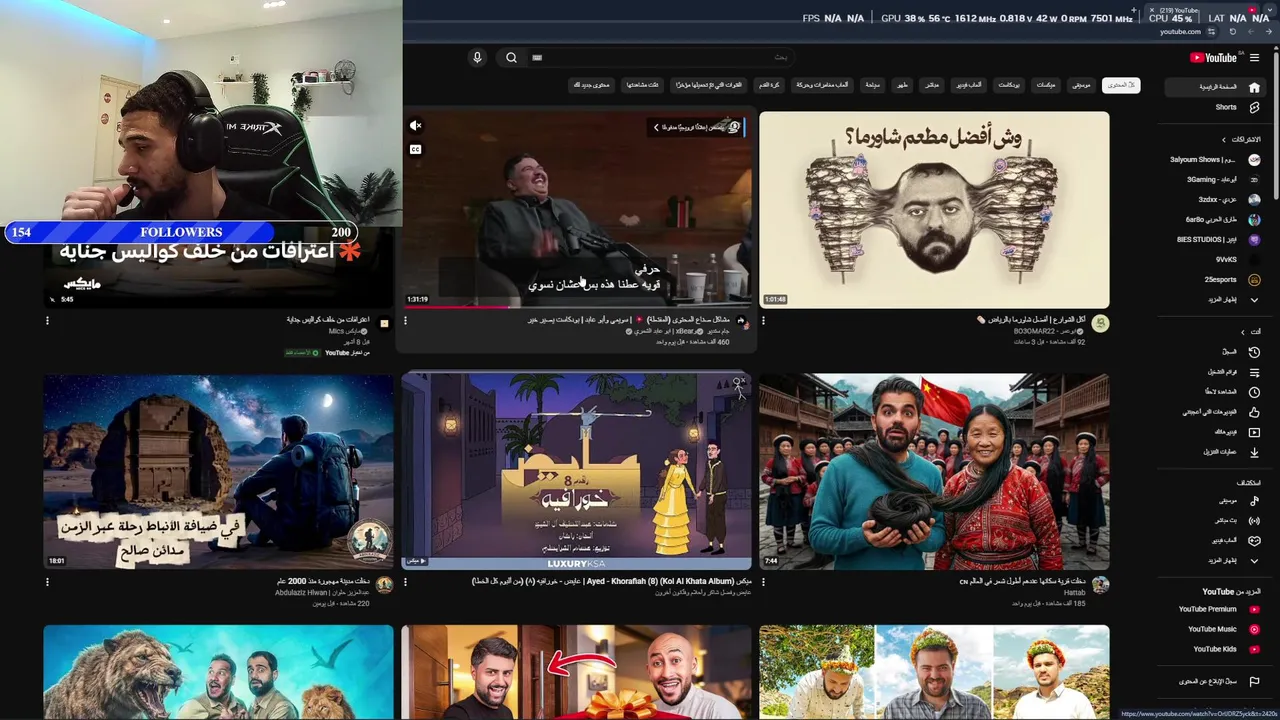Select the Video games filter chip
This screenshot has height=720, width=1280.
969,85
